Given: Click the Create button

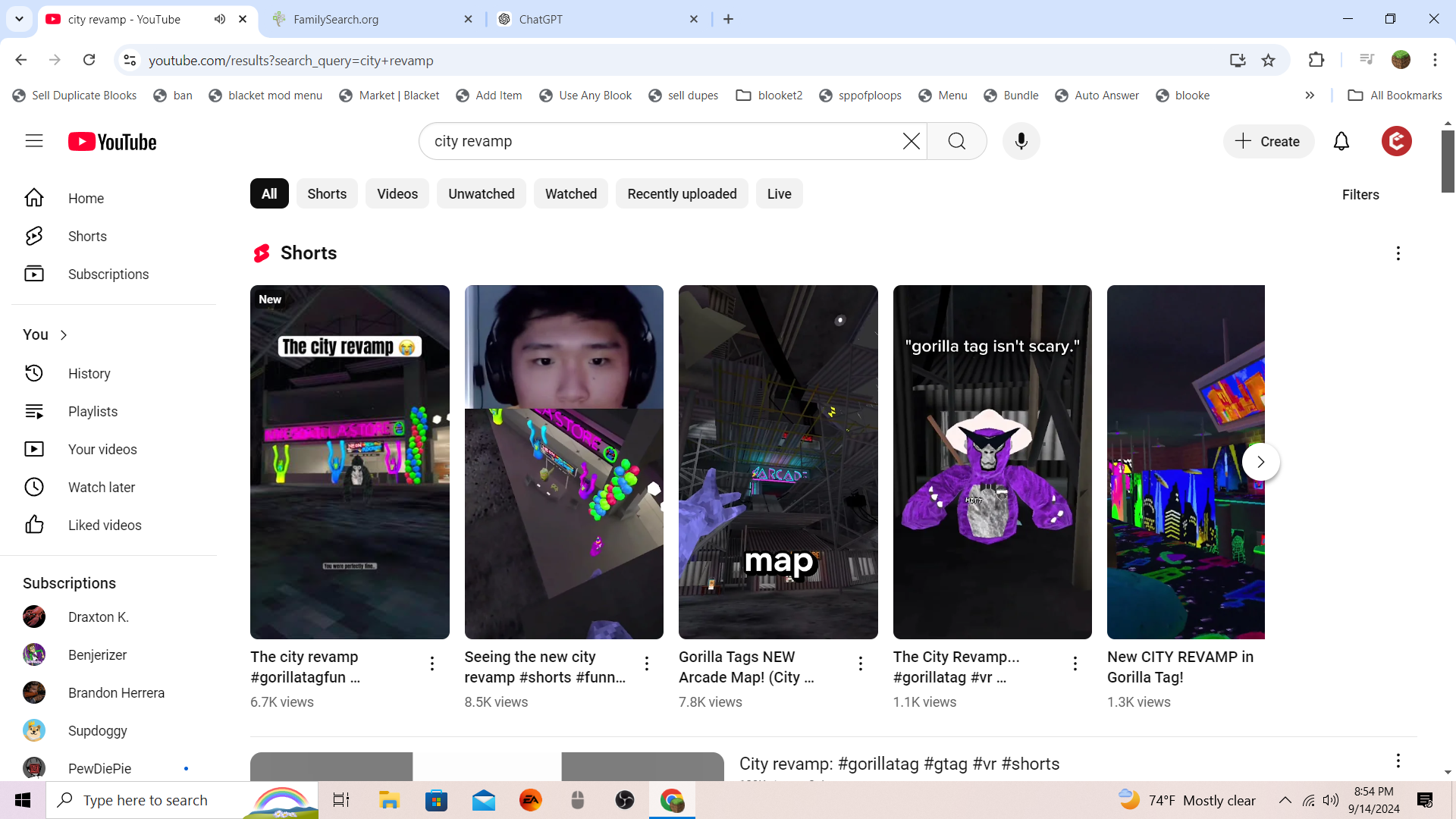Looking at the screenshot, I should [x=1268, y=141].
